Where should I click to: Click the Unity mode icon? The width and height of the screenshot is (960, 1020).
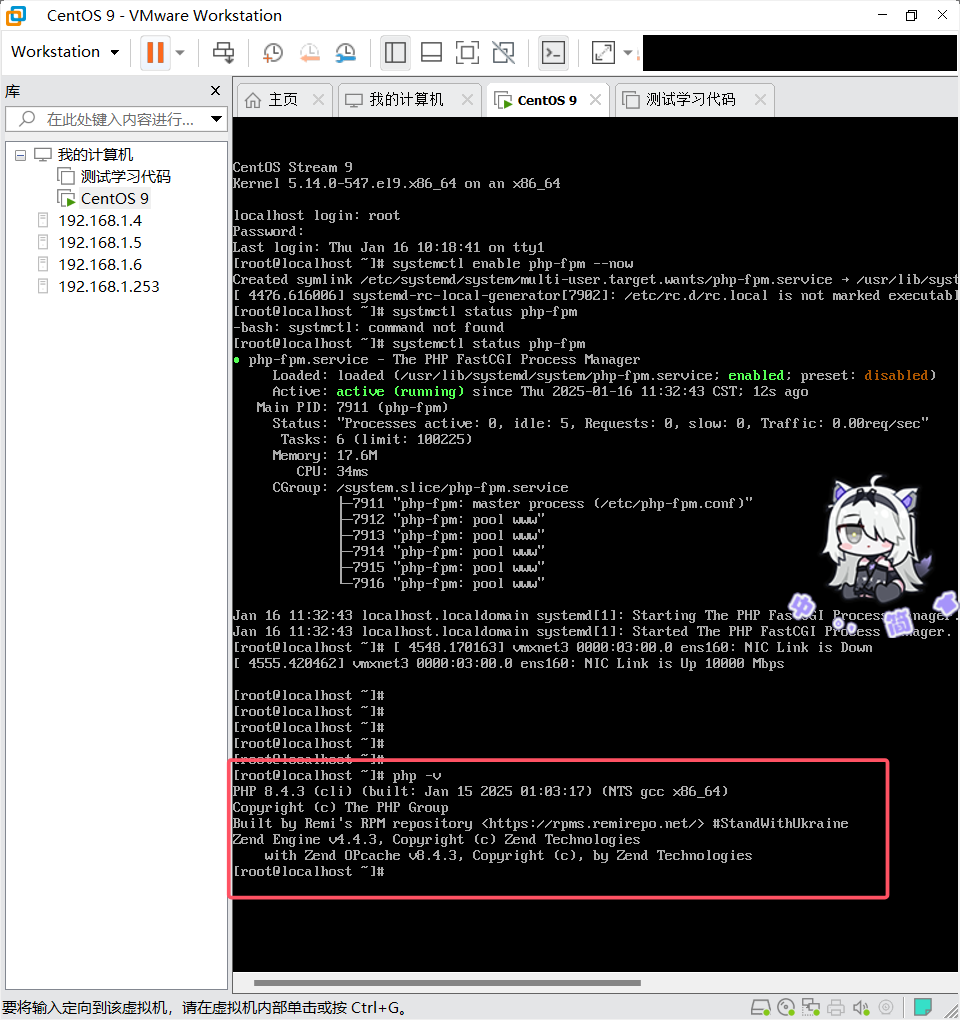(503, 52)
